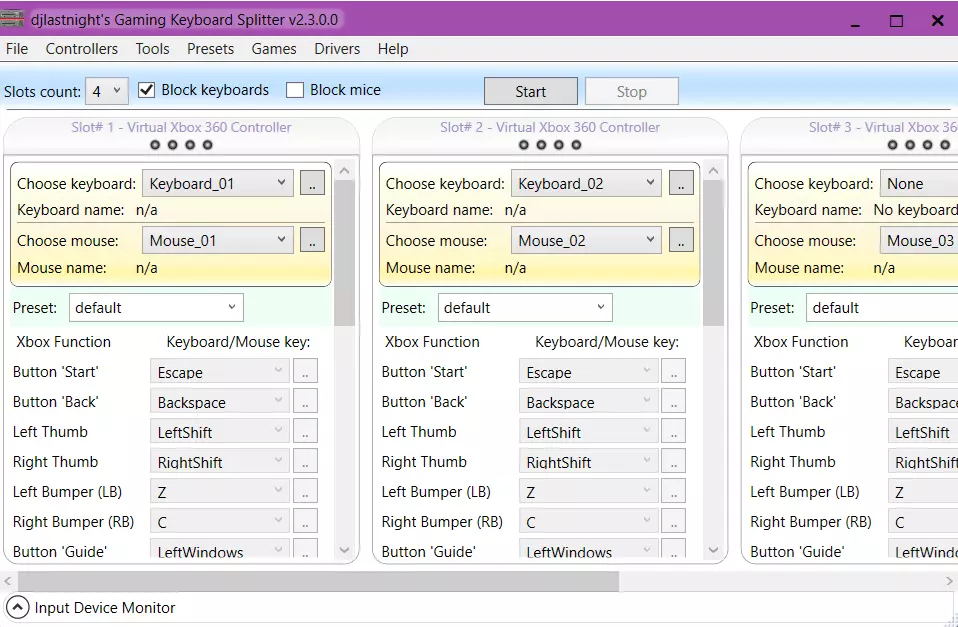
Task: Open the Drivers menu
Action: tap(337, 49)
